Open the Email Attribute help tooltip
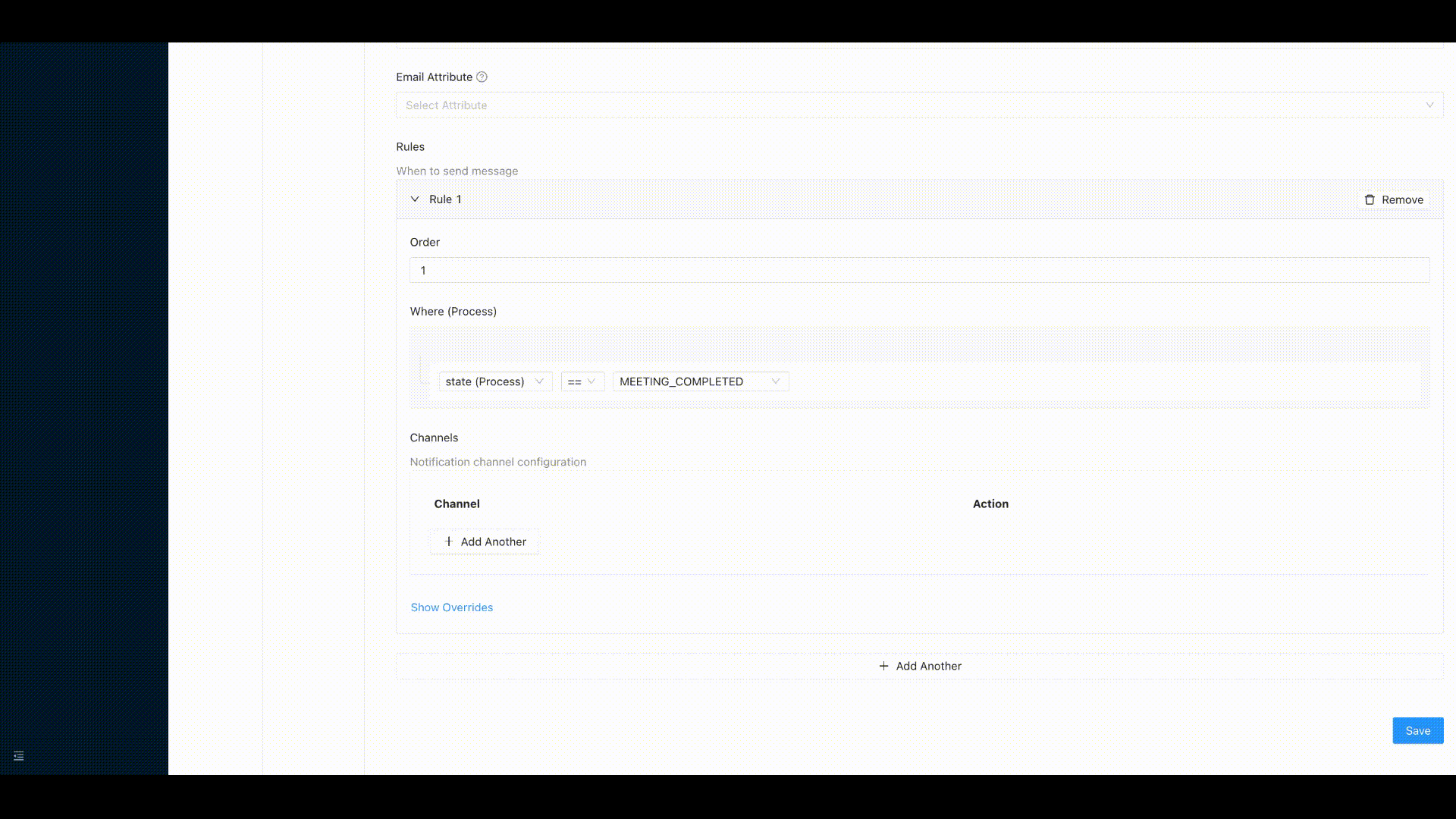The height and width of the screenshot is (819, 1456). [x=482, y=77]
